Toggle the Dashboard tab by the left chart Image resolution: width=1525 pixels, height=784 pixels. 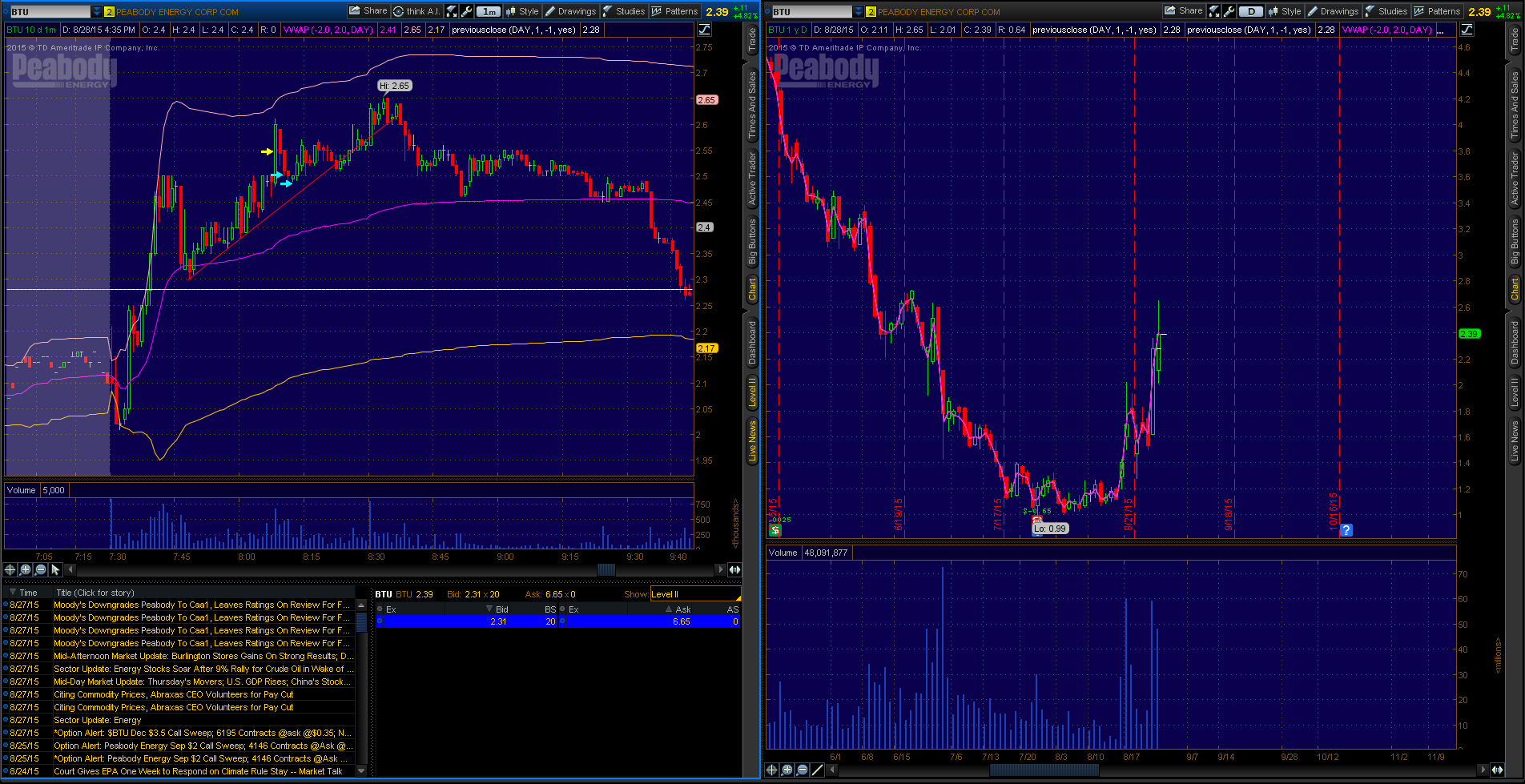tap(752, 343)
